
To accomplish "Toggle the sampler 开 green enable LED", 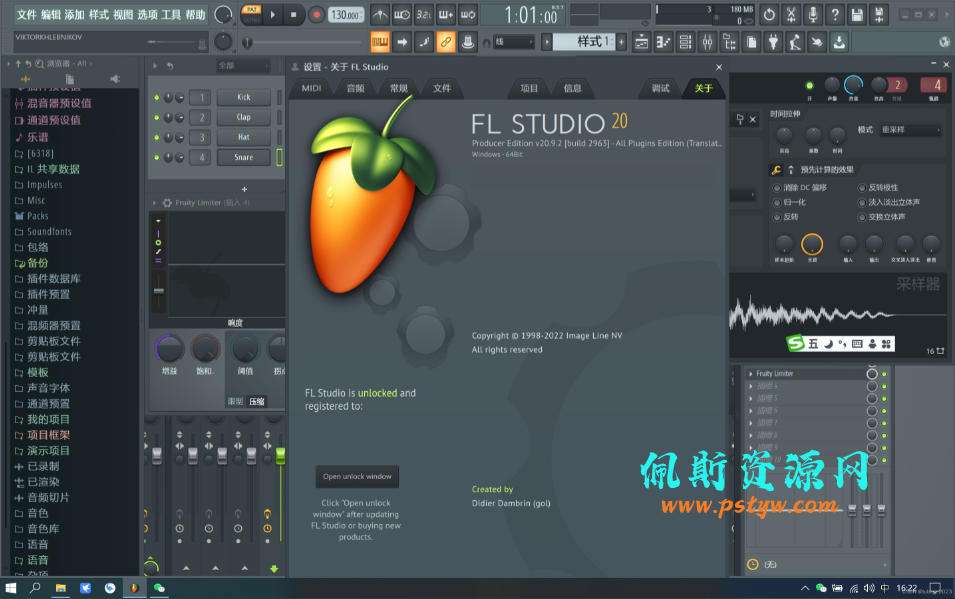I will click(809, 86).
